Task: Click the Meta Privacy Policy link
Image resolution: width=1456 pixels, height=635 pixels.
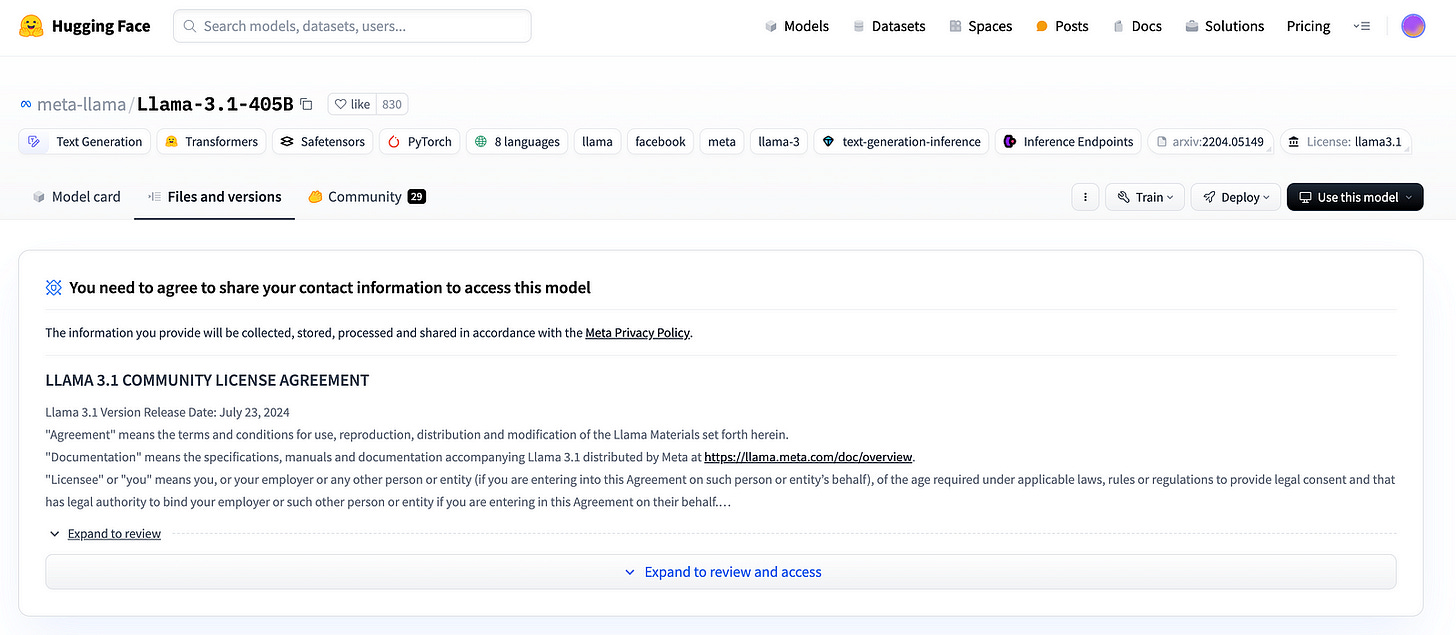Action: tap(637, 332)
